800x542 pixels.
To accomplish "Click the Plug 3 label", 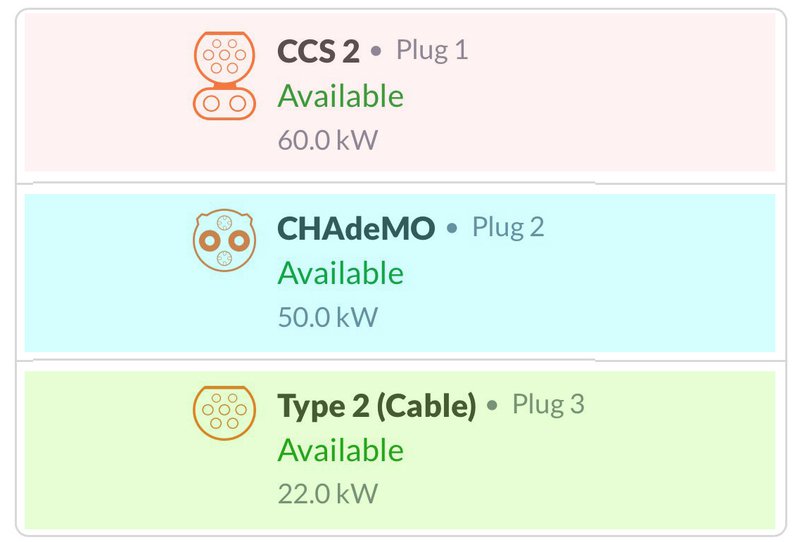I will [548, 405].
